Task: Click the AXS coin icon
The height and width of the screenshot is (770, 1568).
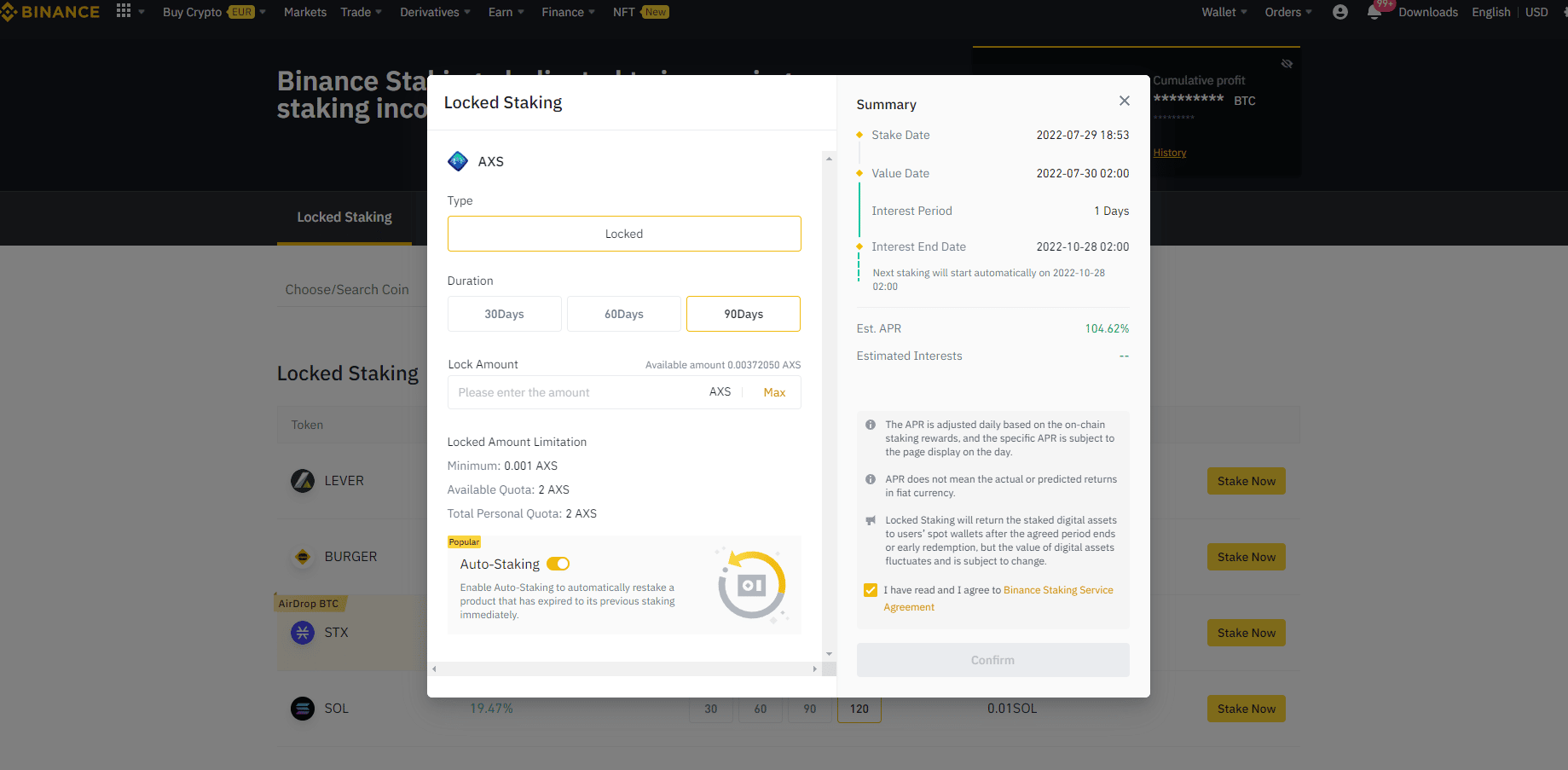Action: [x=458, y=161]
